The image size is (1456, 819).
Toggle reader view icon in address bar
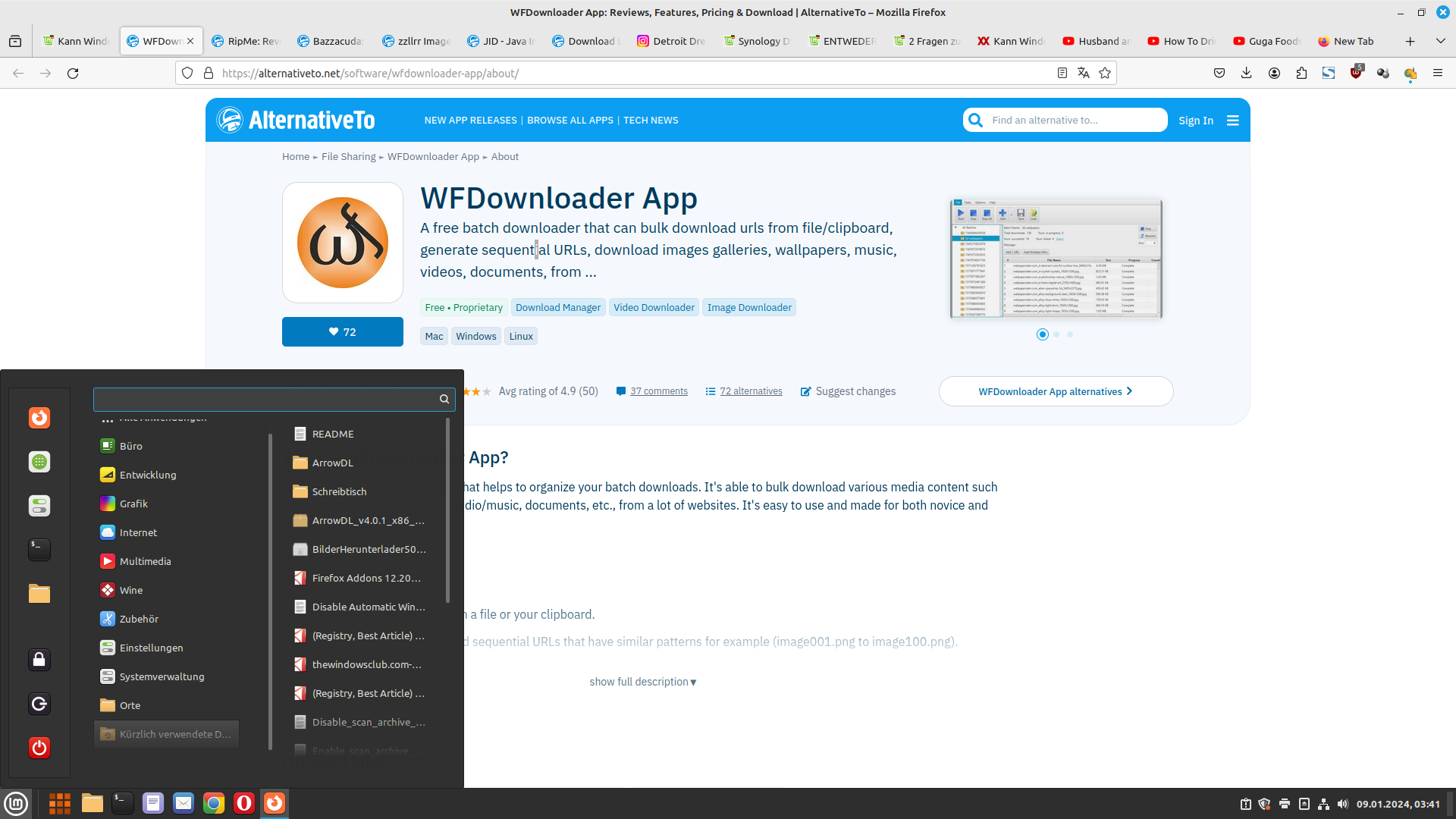coord(1062,73)
